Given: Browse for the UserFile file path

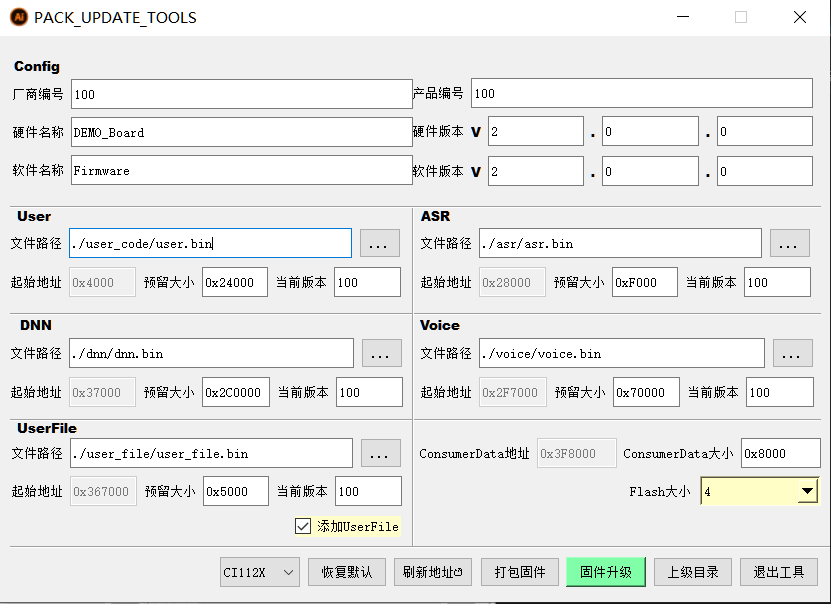Looking at the screenshot, I should pyautogui.click(x=381, y=453).
